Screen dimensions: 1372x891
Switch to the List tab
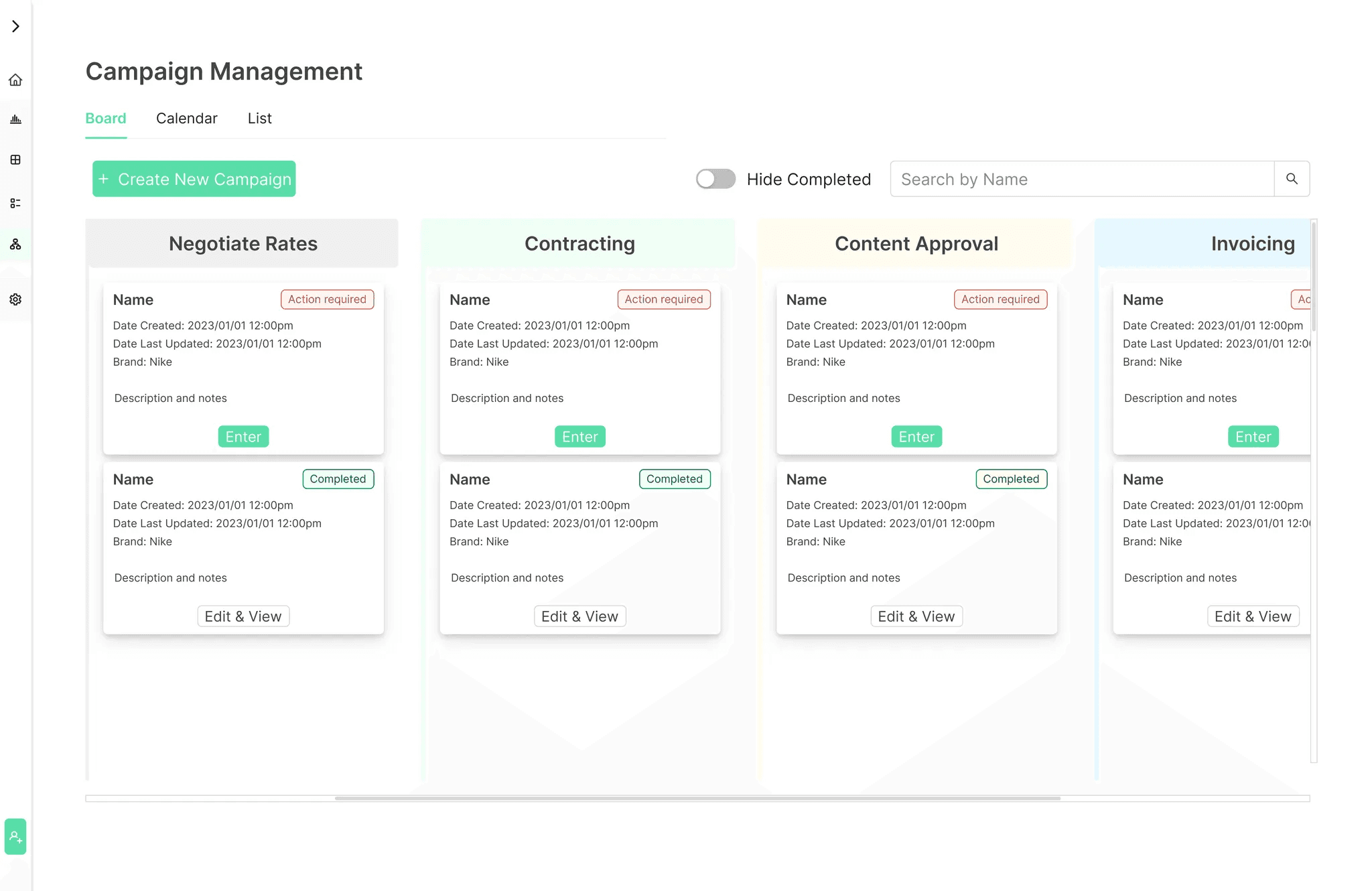[x=259, y=119]
